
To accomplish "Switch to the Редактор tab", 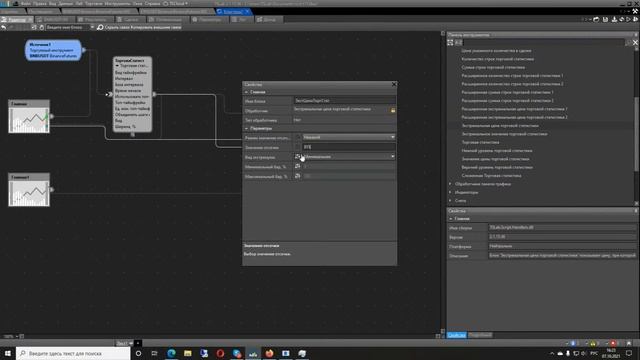I will tap(17, 20).
